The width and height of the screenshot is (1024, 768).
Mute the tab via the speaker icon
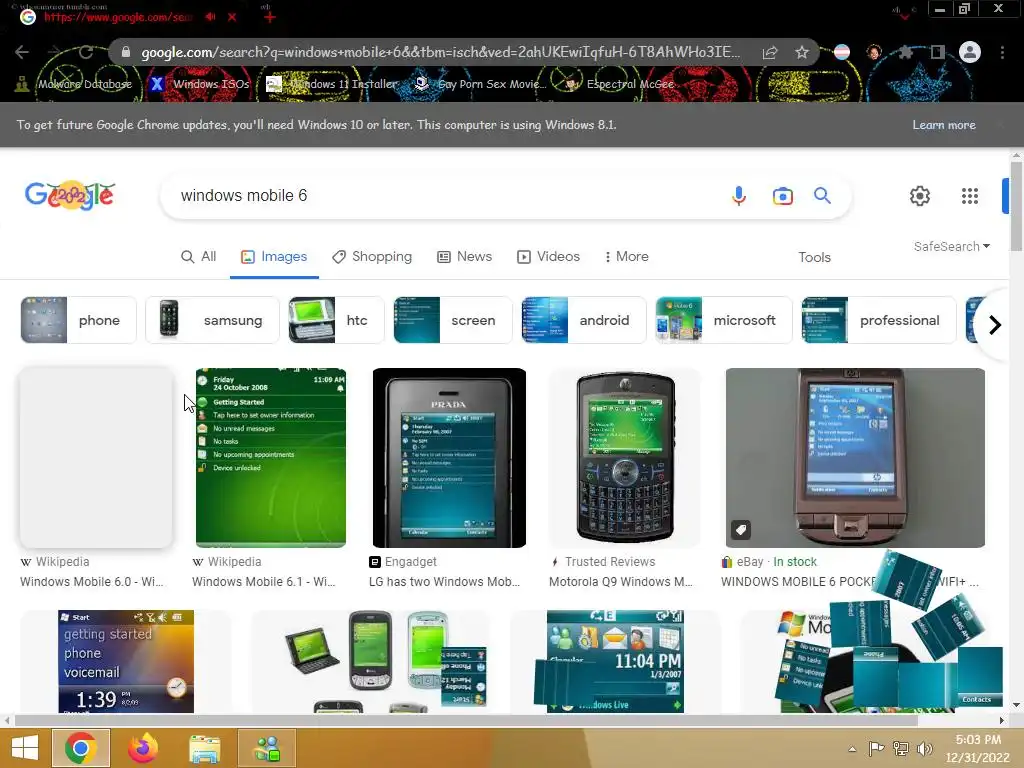(210, 17)
